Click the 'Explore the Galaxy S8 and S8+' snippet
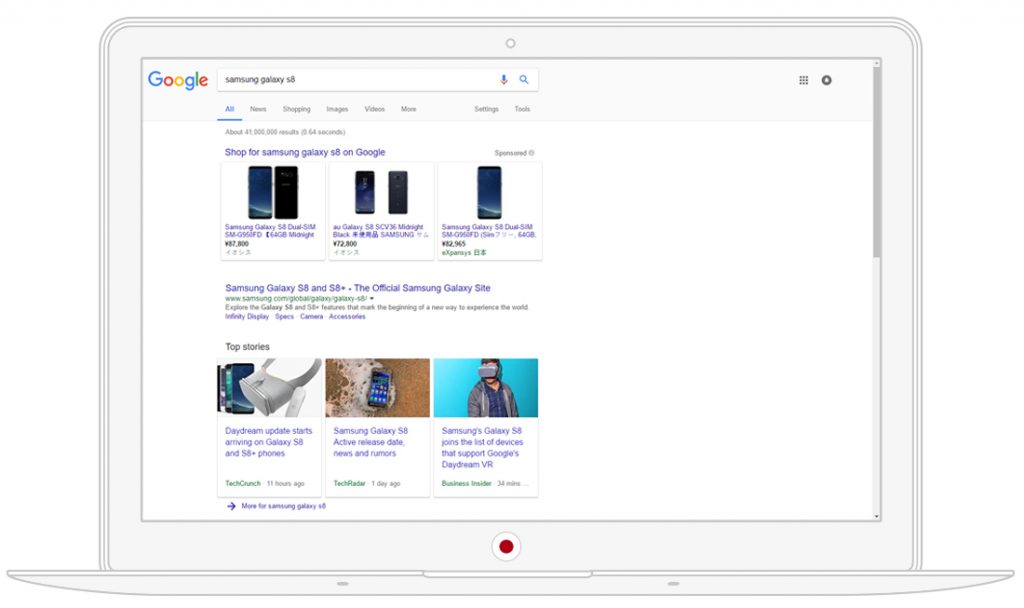The width and height of the screenshot is (1024, 608). click(x=376, y=307)
